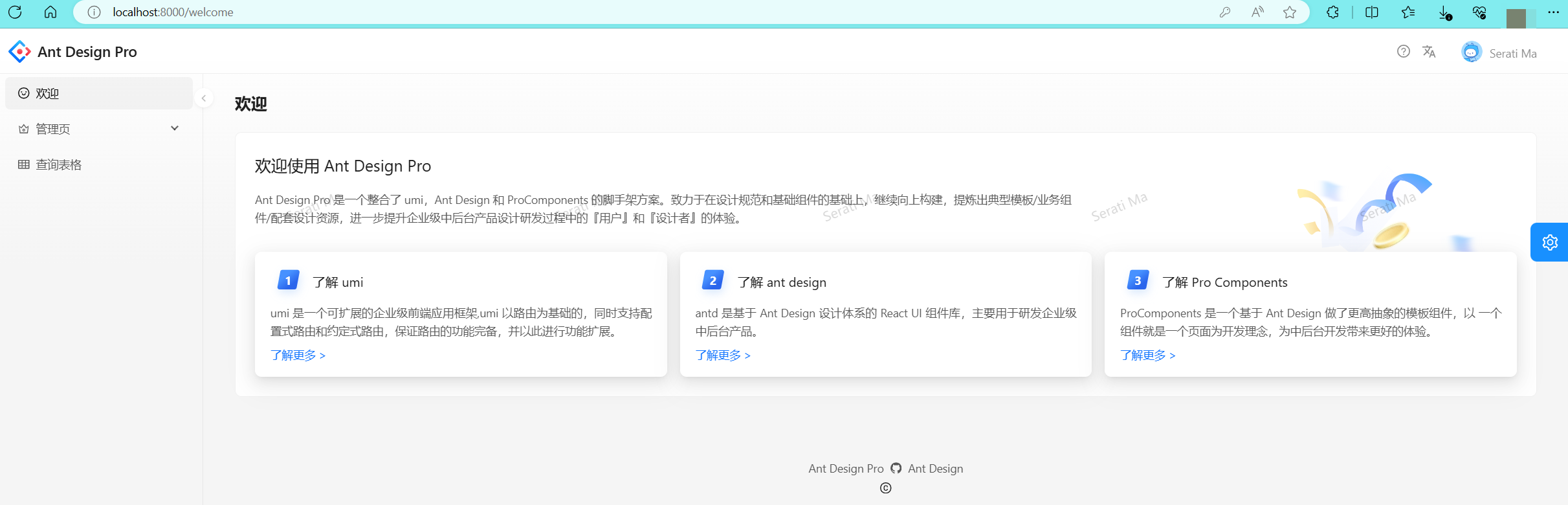
Task: Click the 欢迎使用 Ant Design Pro heading
Action: click(x=343, y=166)
